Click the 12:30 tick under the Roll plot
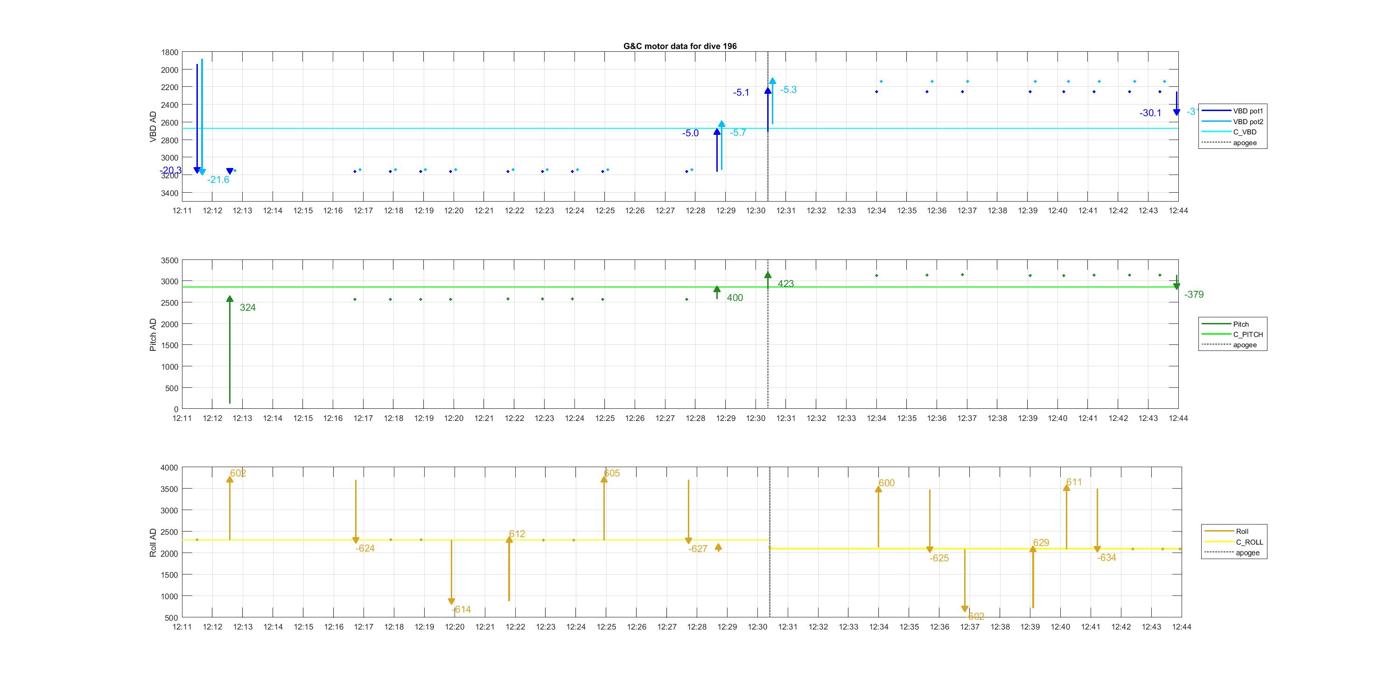 [759, 627]
